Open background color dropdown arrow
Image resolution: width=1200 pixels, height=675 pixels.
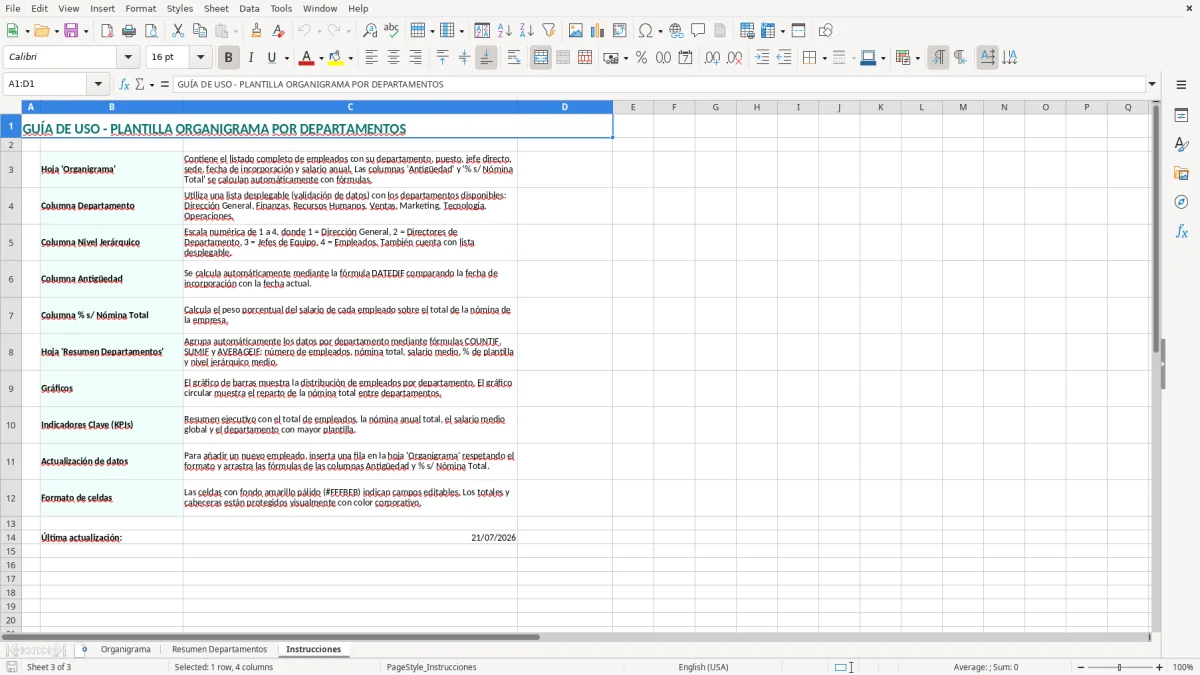click(350, 58)
